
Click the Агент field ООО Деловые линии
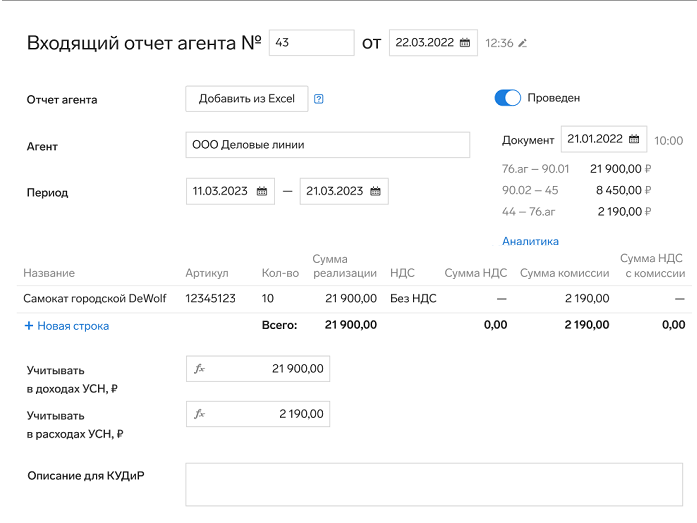coord(327,145)
